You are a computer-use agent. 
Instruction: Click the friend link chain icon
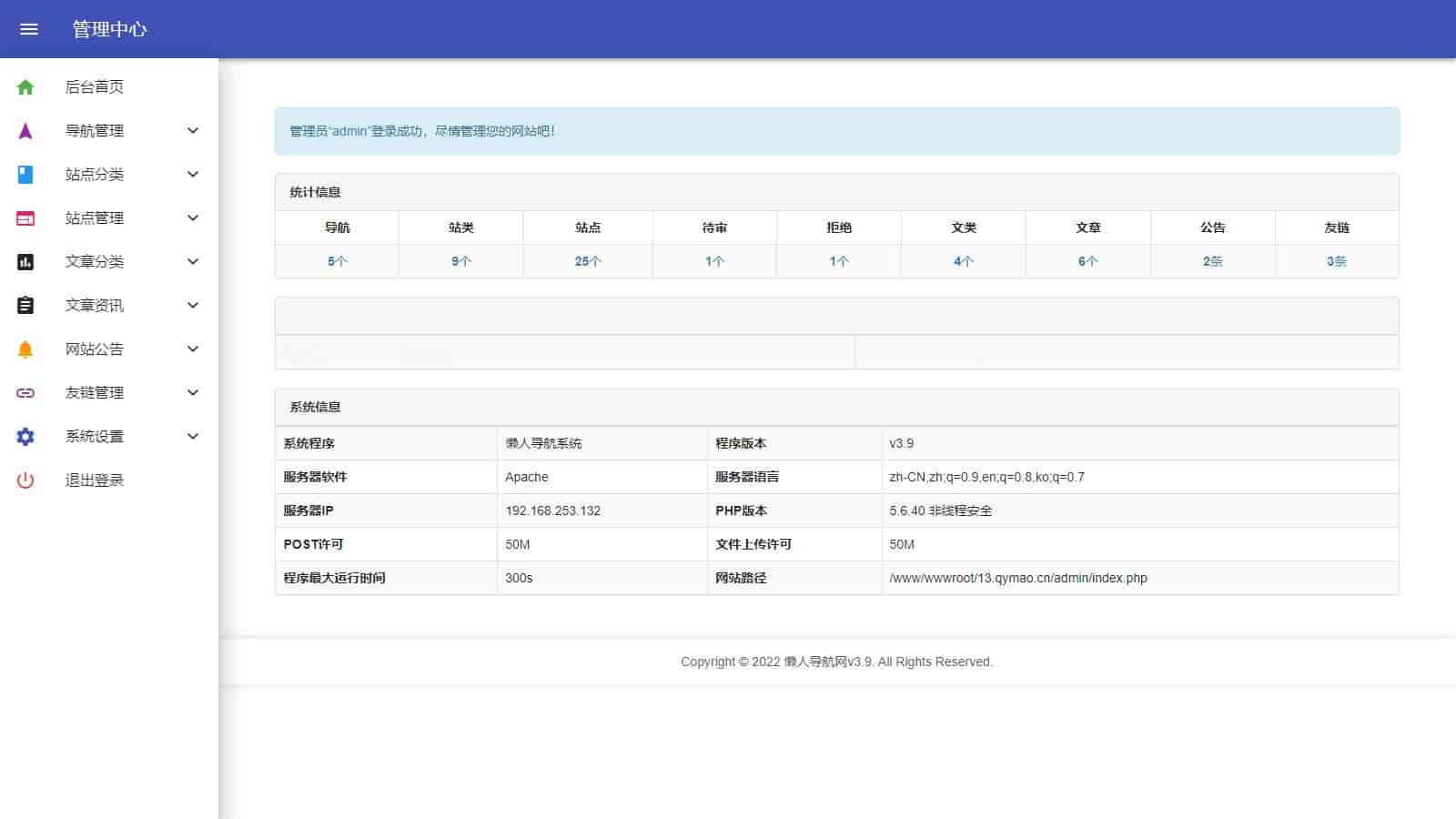tap(25, 393)
